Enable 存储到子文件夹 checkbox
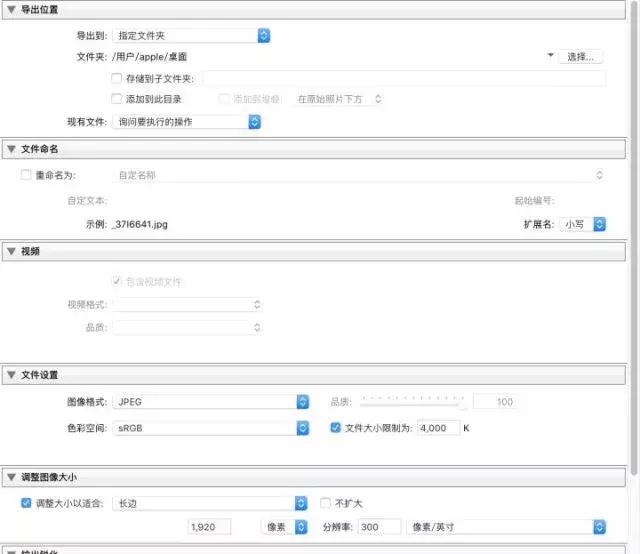Screen dimensions: 640x554 pos(116,78)
